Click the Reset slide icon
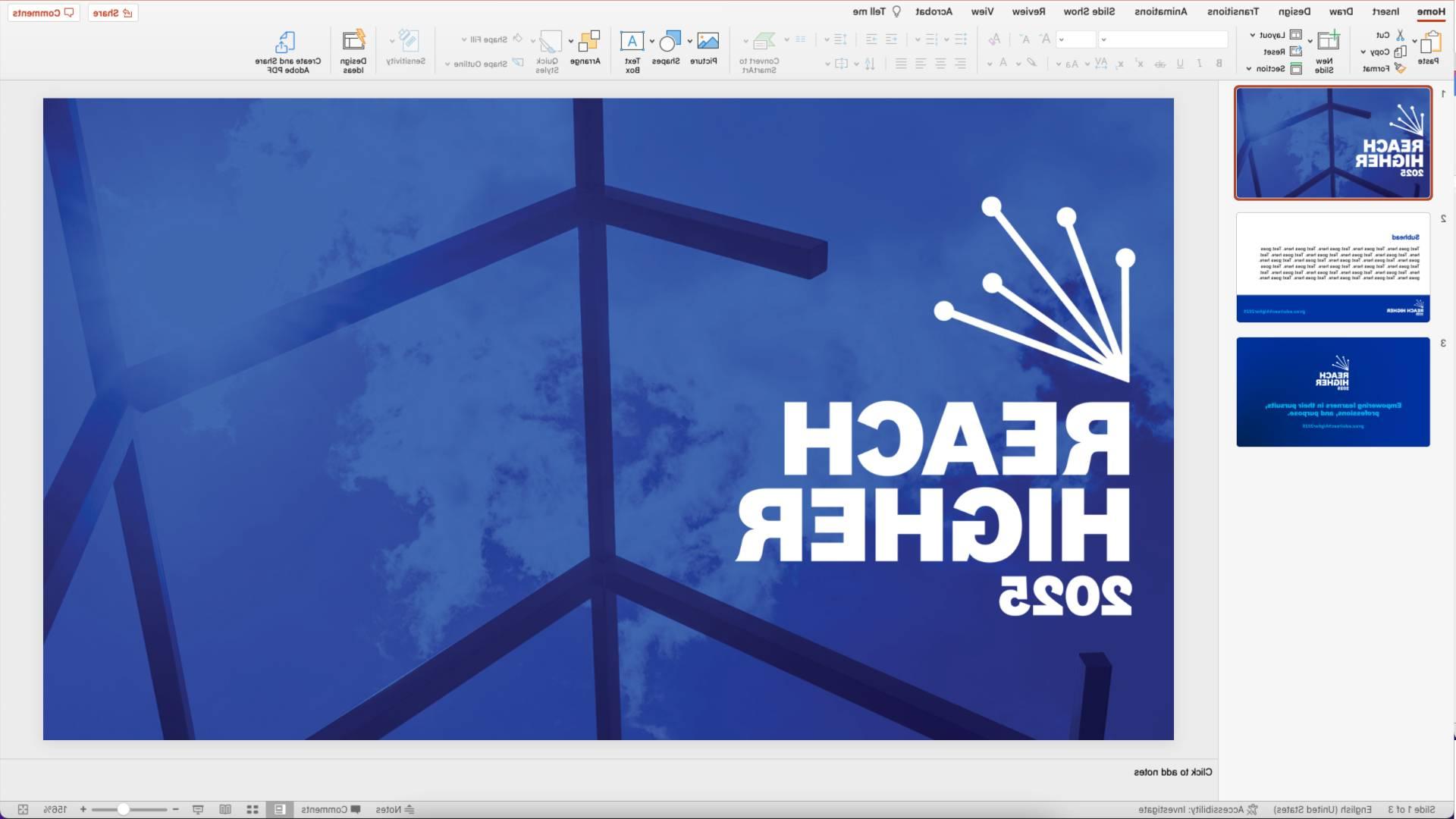Viewport: 1456px width, 819px height. pos(1296,52)
